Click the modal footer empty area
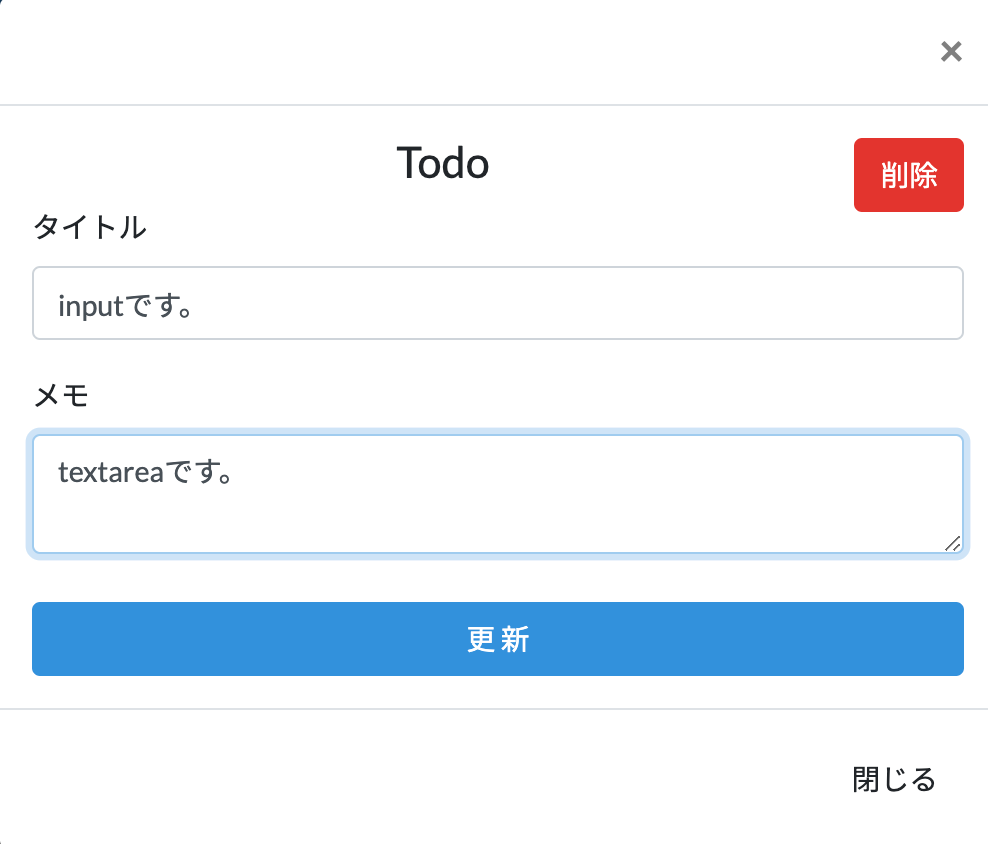Image resolution: width=988 pixels, height=844 pixels. click(x=400, y=779)
